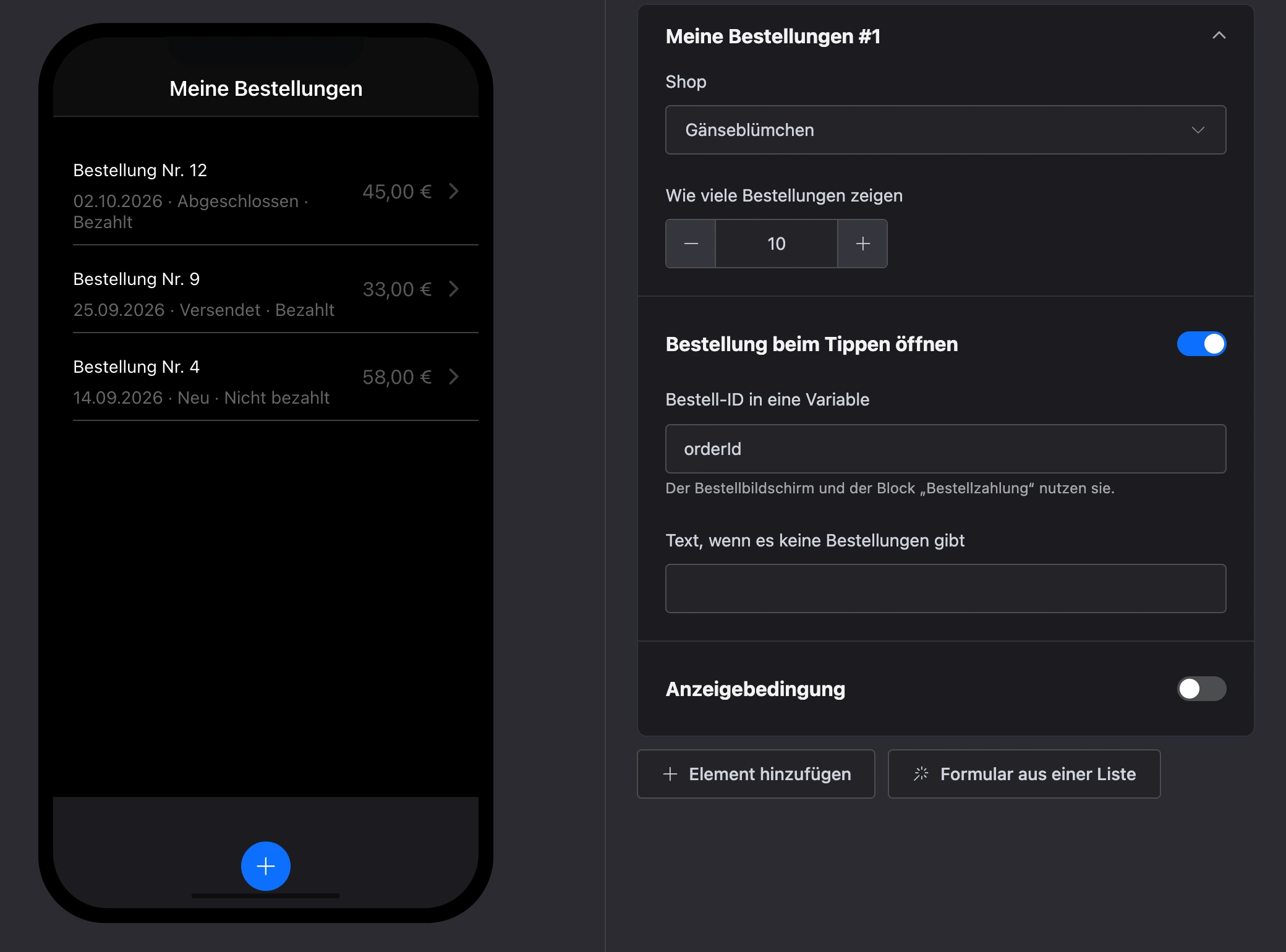This screenshot has height=952, width=1286.
Task: Click the 45,00 € amount
Action: tap(397, 192)
